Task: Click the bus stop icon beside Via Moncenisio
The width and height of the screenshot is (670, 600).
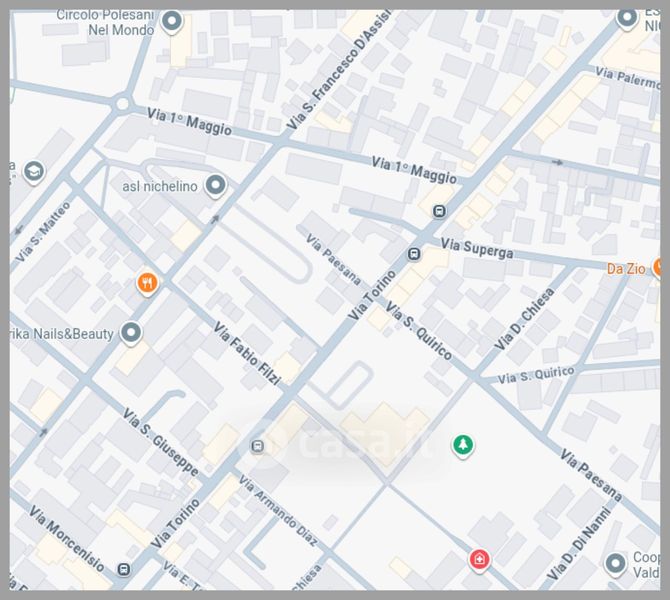Action: (x=123, y=570)
